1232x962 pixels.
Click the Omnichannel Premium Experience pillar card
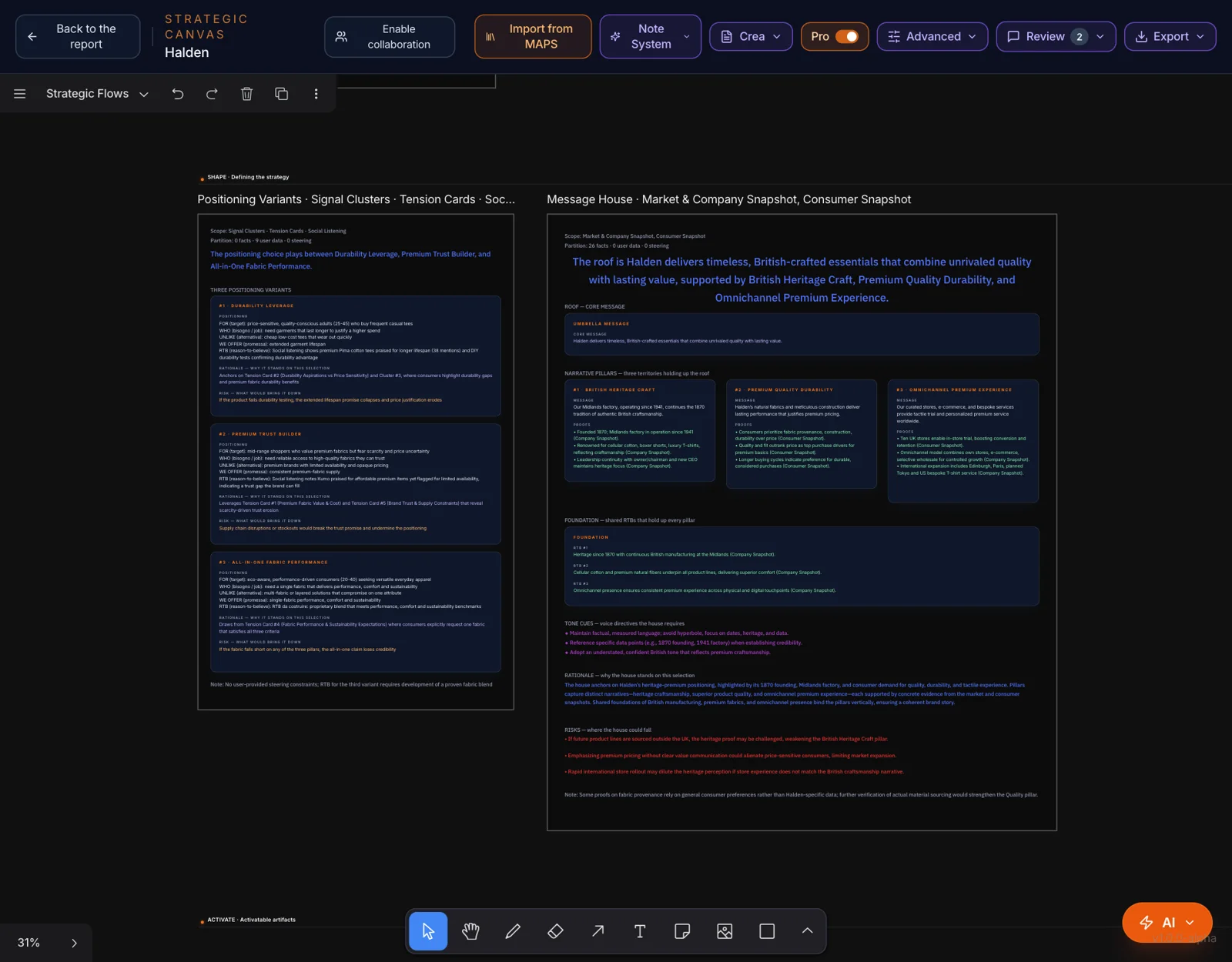(963, 441)
